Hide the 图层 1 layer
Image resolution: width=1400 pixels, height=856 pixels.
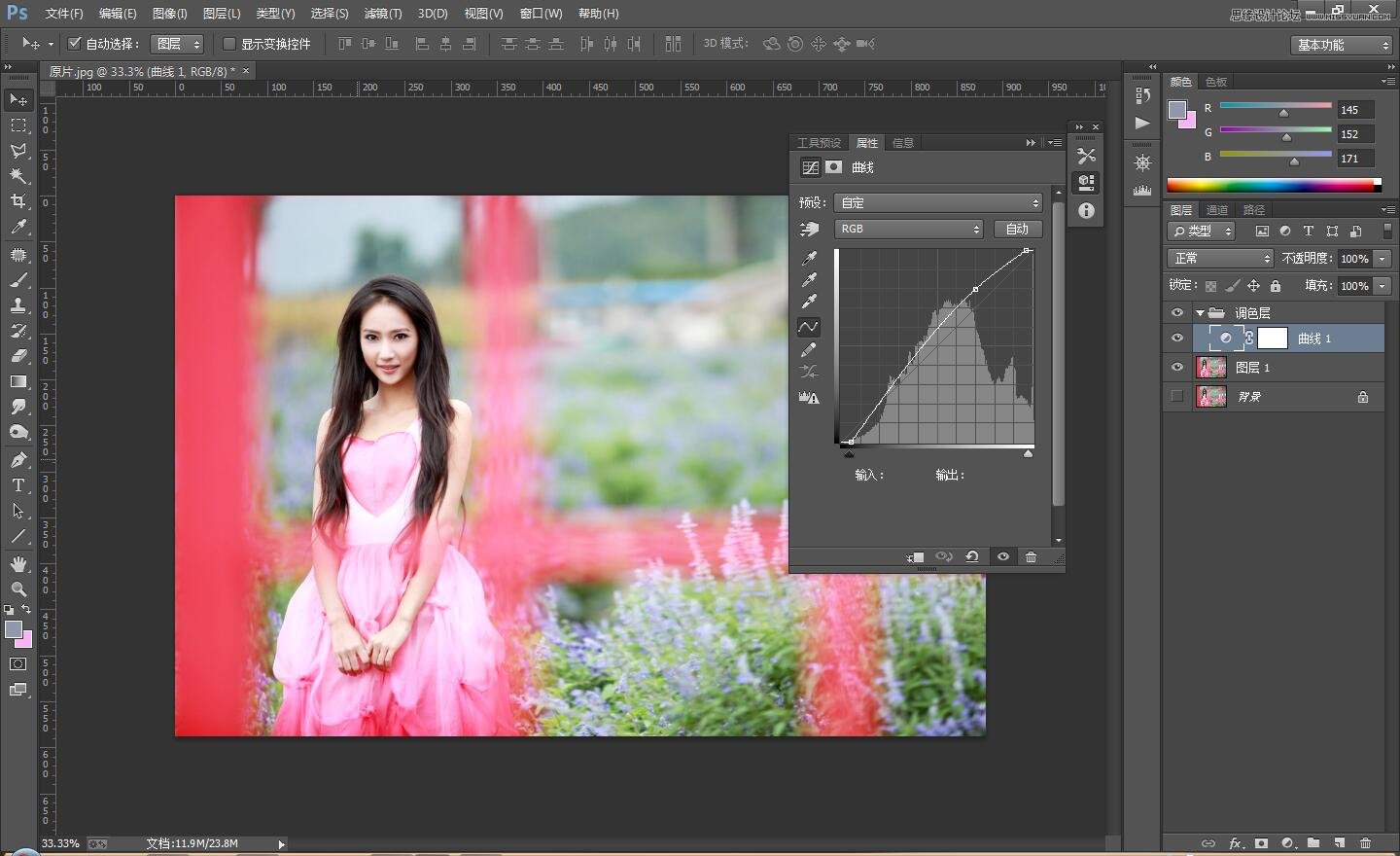1177,368
